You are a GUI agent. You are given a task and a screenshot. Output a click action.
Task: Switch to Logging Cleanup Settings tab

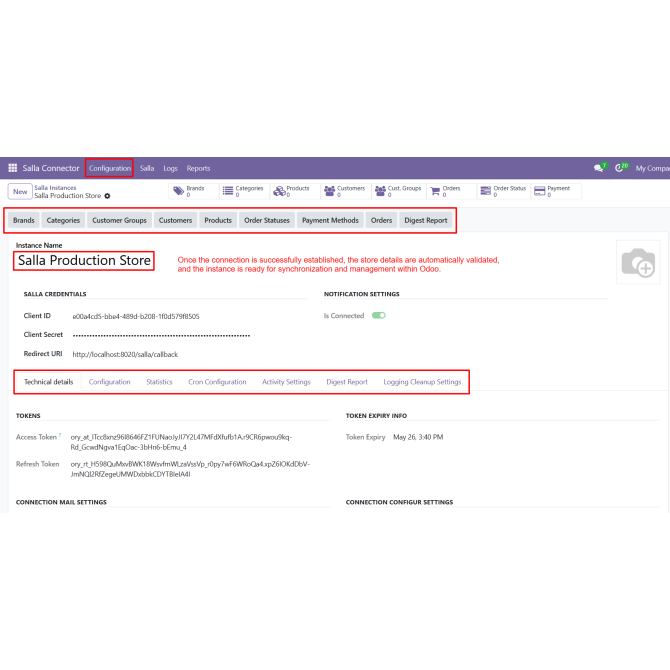[x=422, y=382]
